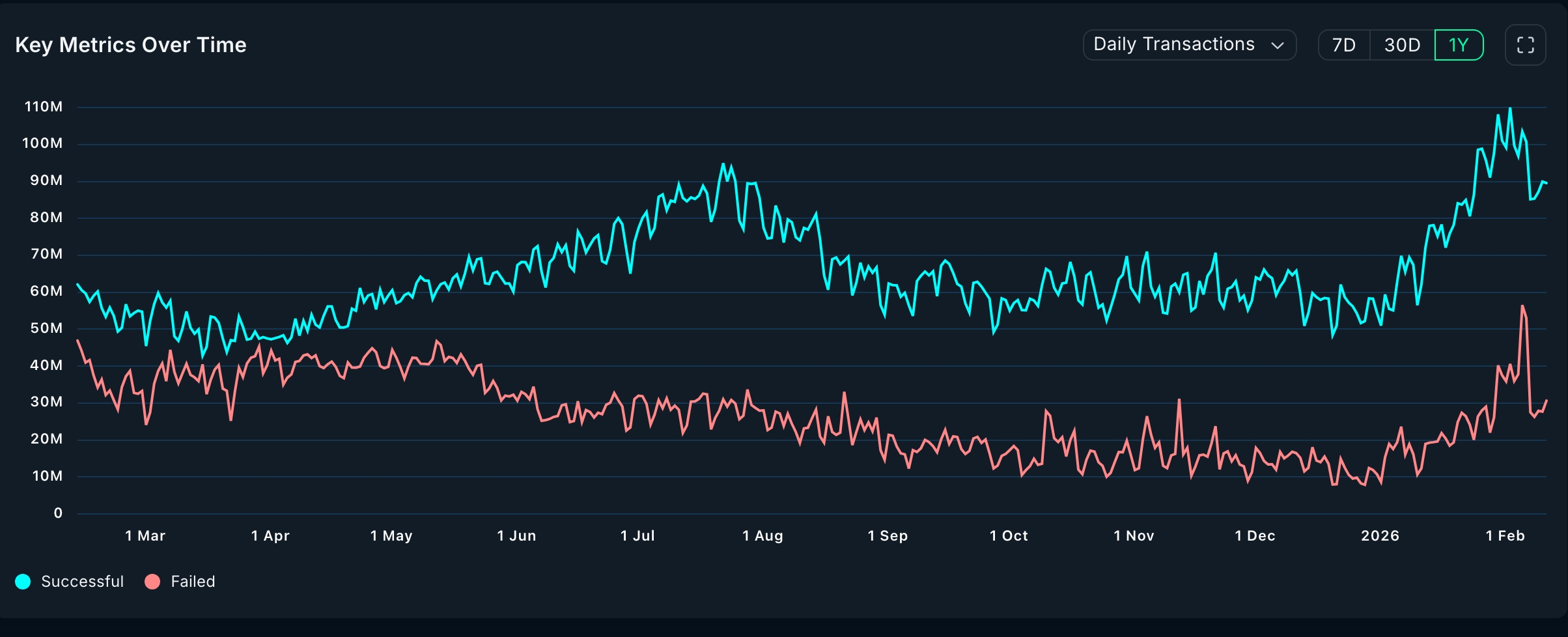Click the 50M y-axis label

[x=46, y=328]
